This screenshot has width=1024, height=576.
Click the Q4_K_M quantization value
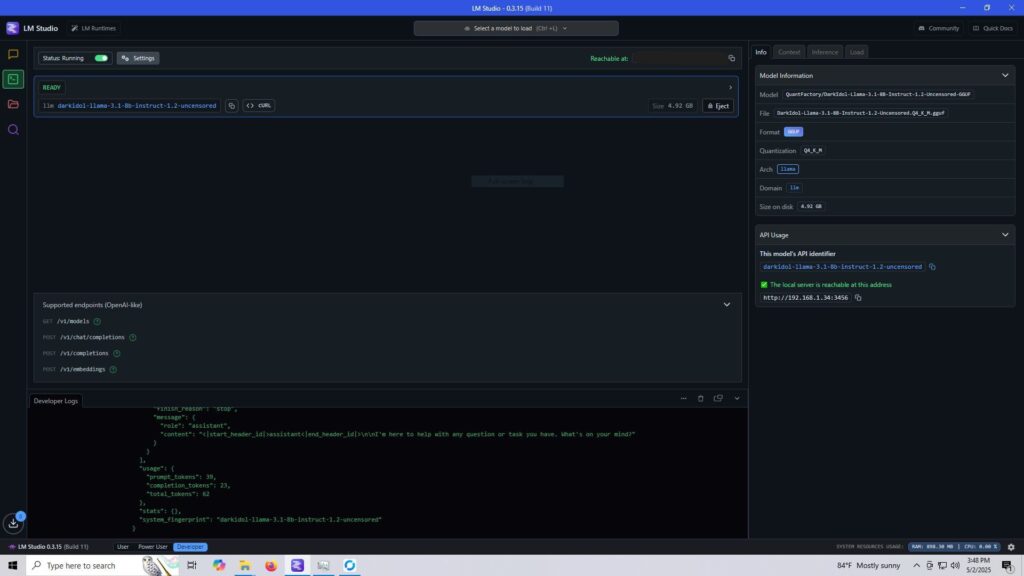tap(813, 151)
